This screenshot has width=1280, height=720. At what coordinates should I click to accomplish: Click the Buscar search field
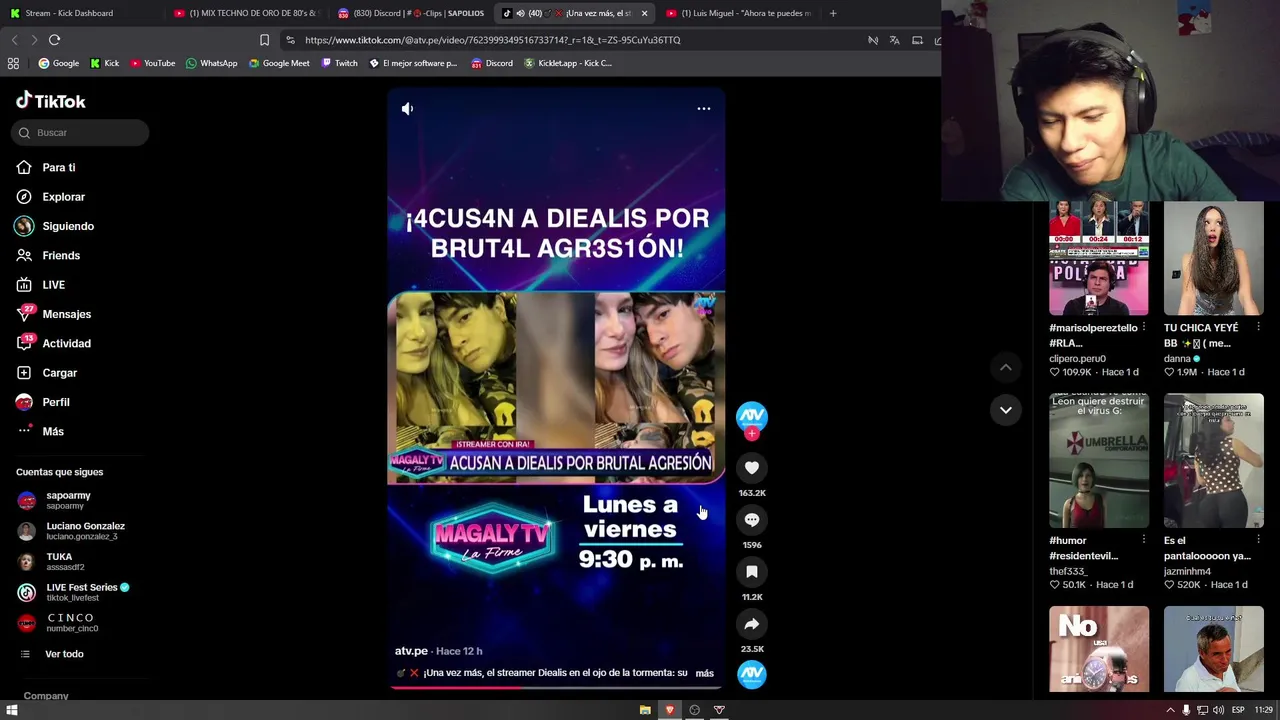[x=81, y=133]
